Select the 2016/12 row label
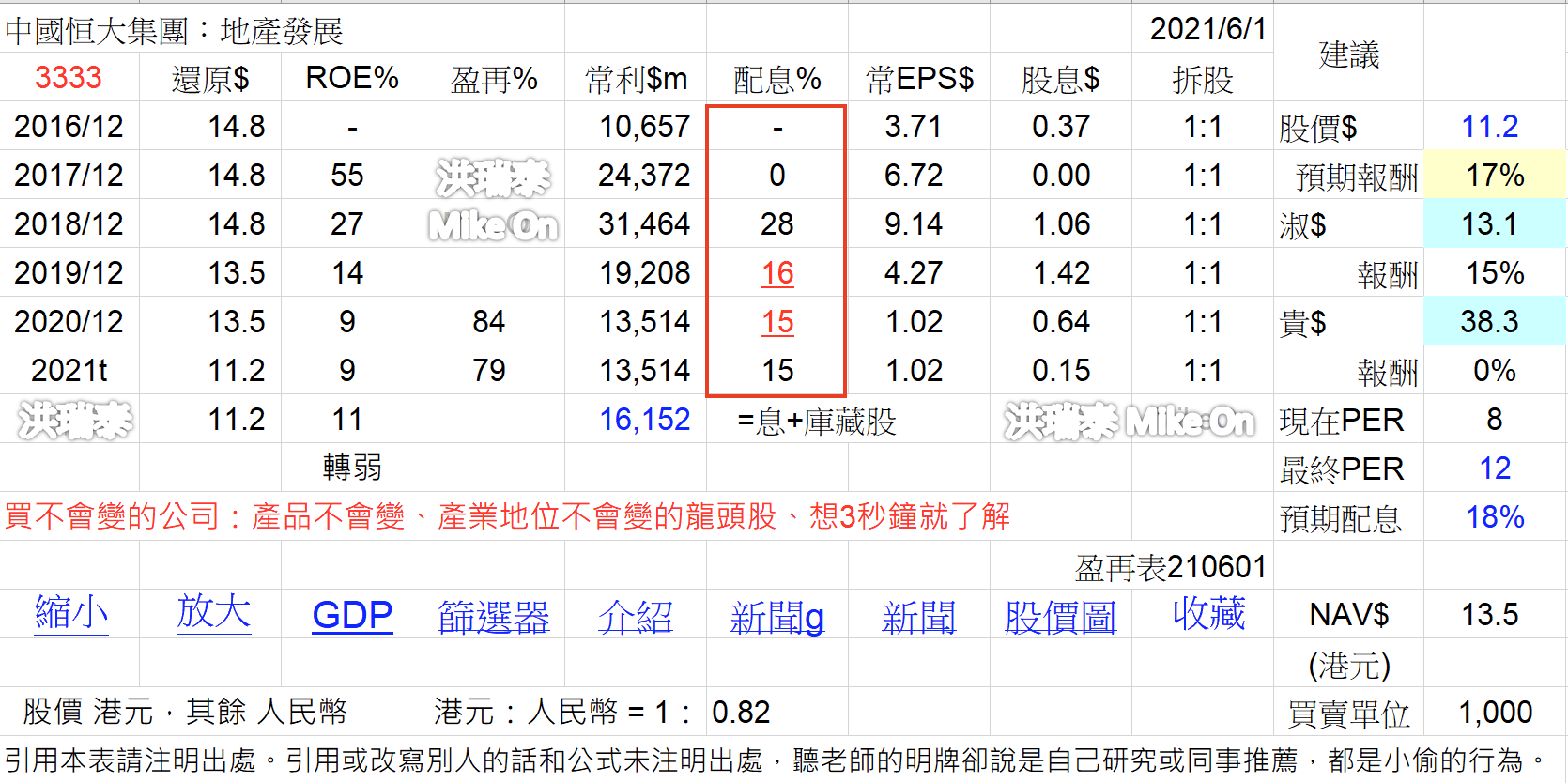 [69, 126]
